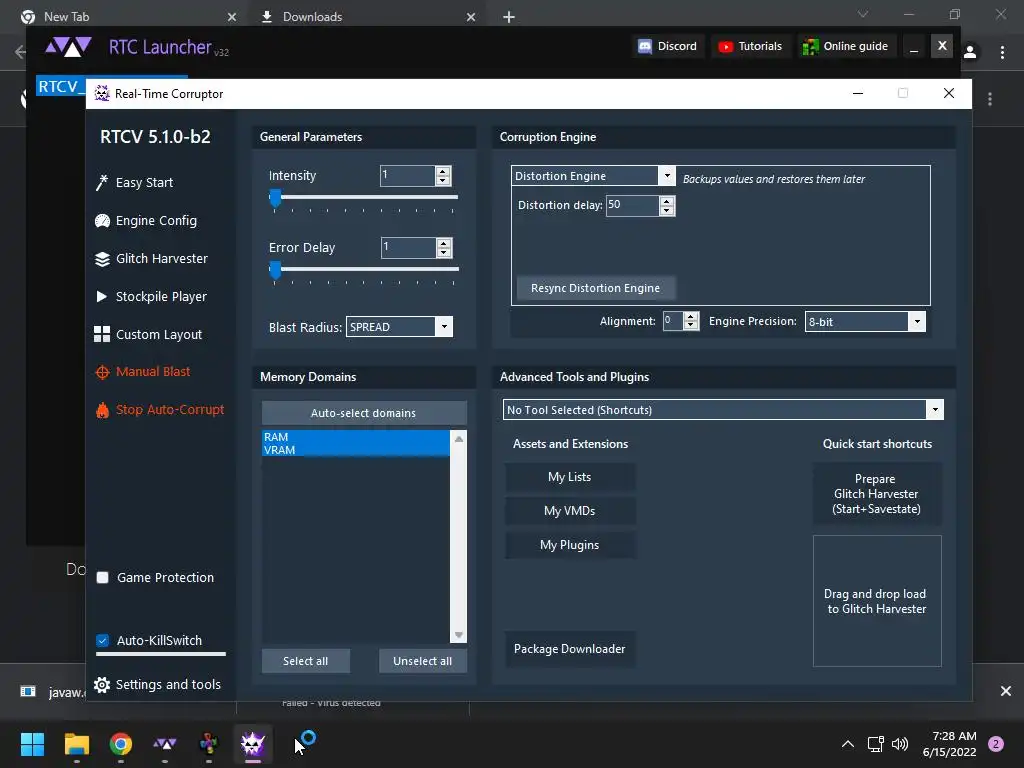Disable the Auto-KillSwitch checkbox
The height and width of the screenshot is (768, 1024).
coord(103,640)
